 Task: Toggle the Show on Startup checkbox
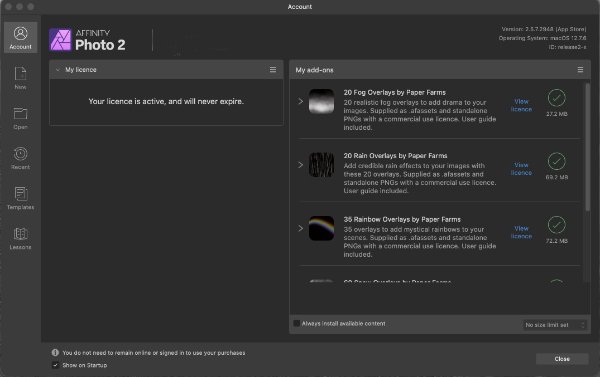(55, 365)
